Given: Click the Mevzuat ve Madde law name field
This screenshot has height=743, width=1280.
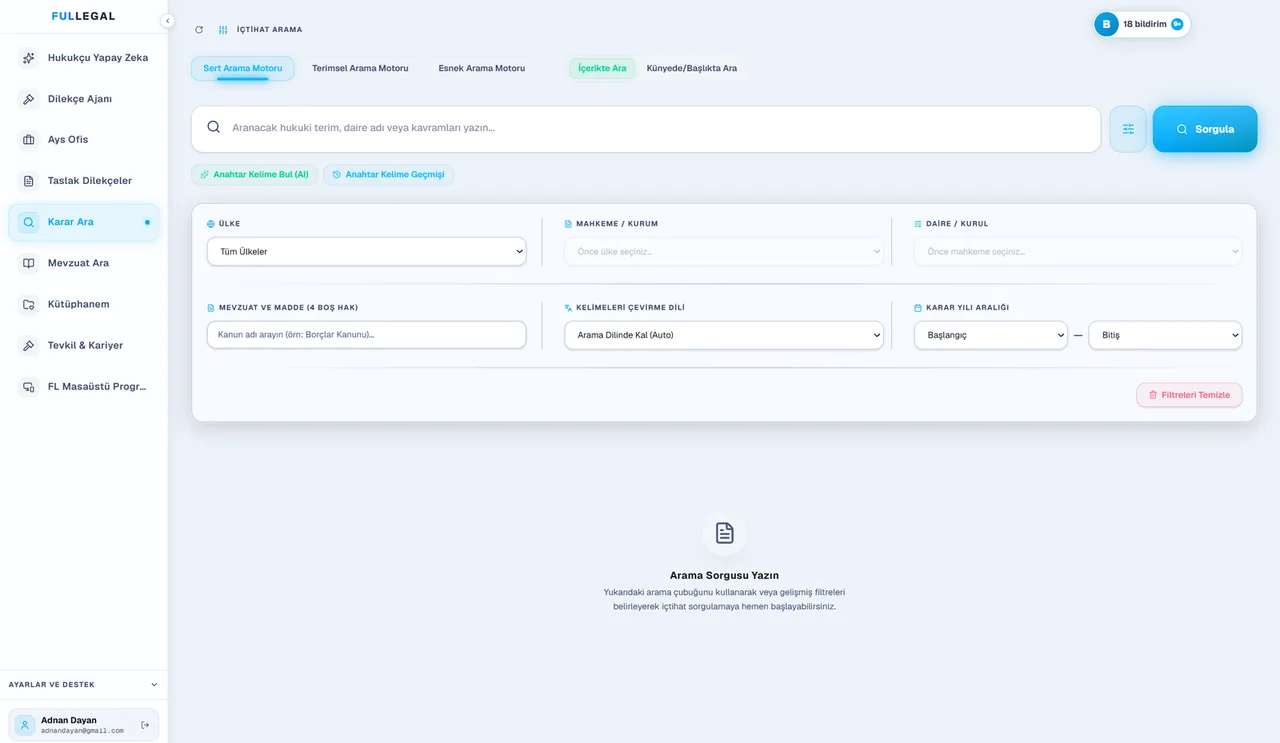Looking at the screenshot, I should 366,335.
